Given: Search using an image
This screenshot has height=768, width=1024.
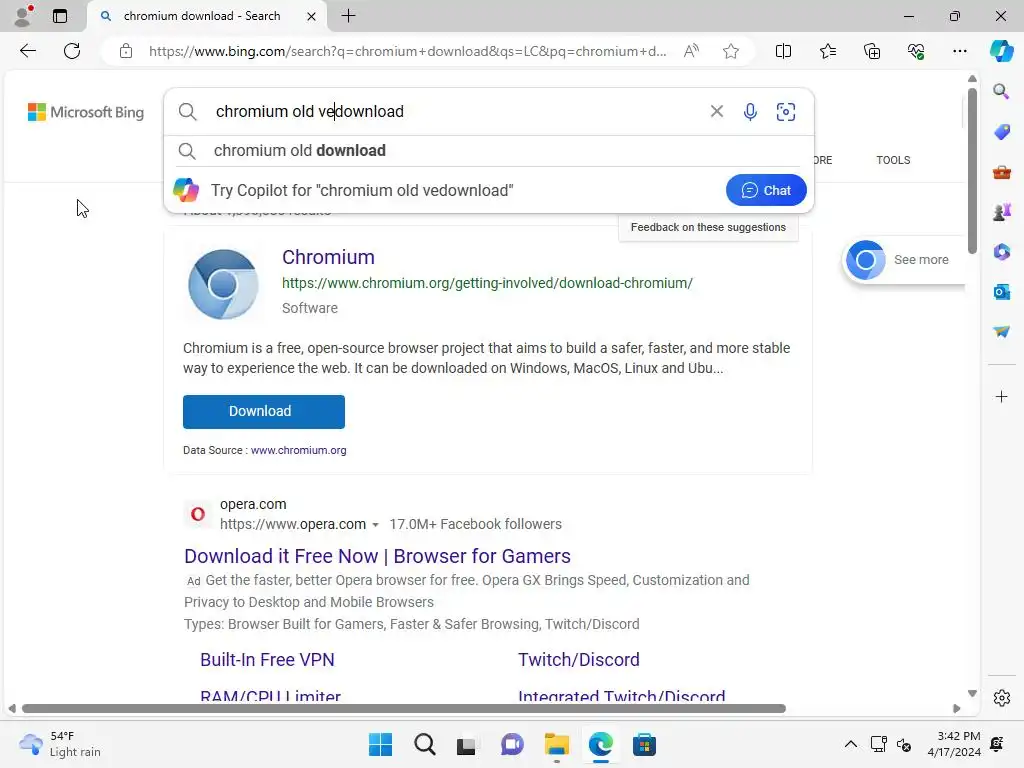Looking at the screenshot, I should [x=786, y=112].
